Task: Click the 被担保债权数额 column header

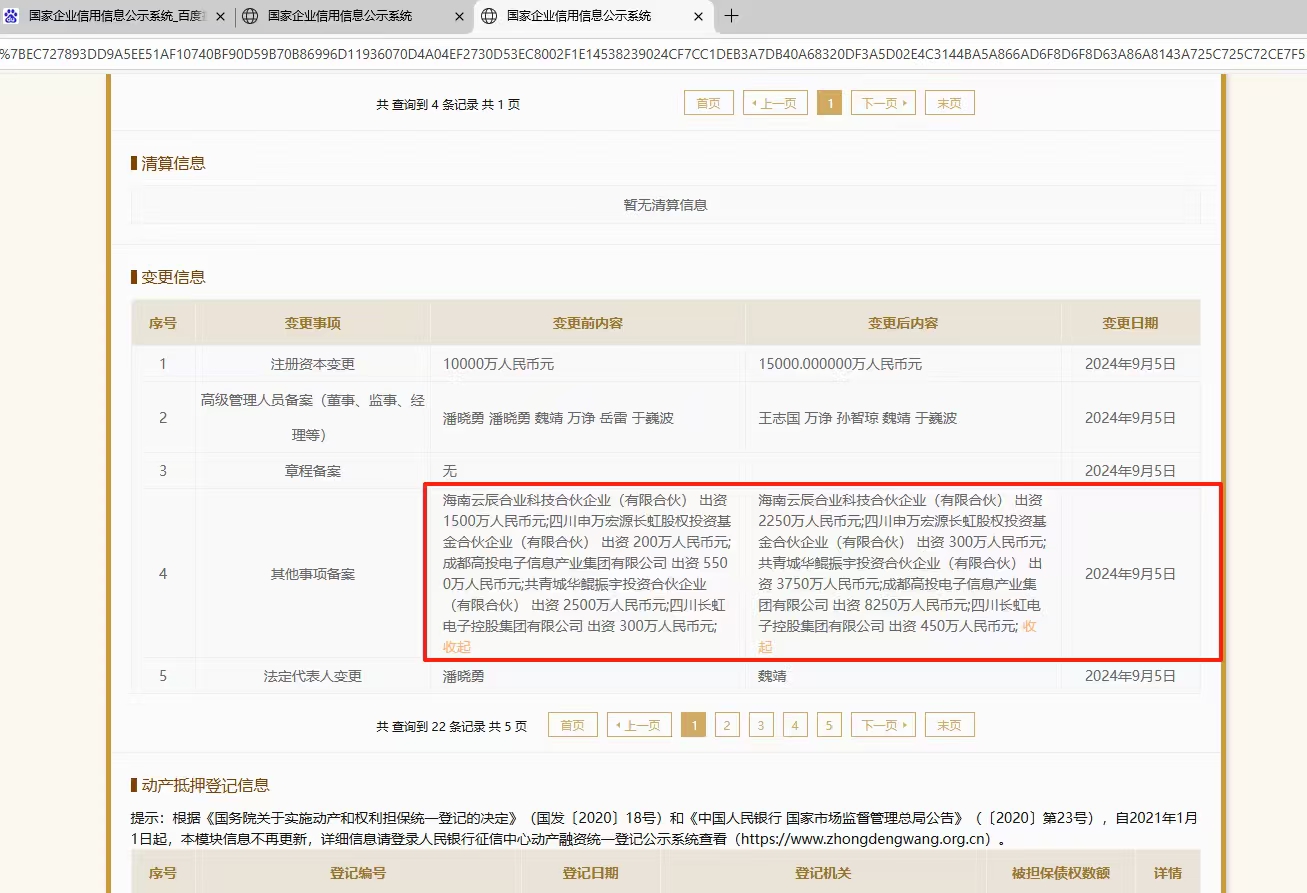Action: tap(1060, 873)
